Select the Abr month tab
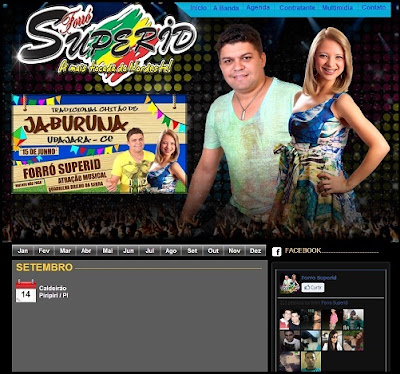This screenshot has height=374, width=400. click(x=86, y=251)
